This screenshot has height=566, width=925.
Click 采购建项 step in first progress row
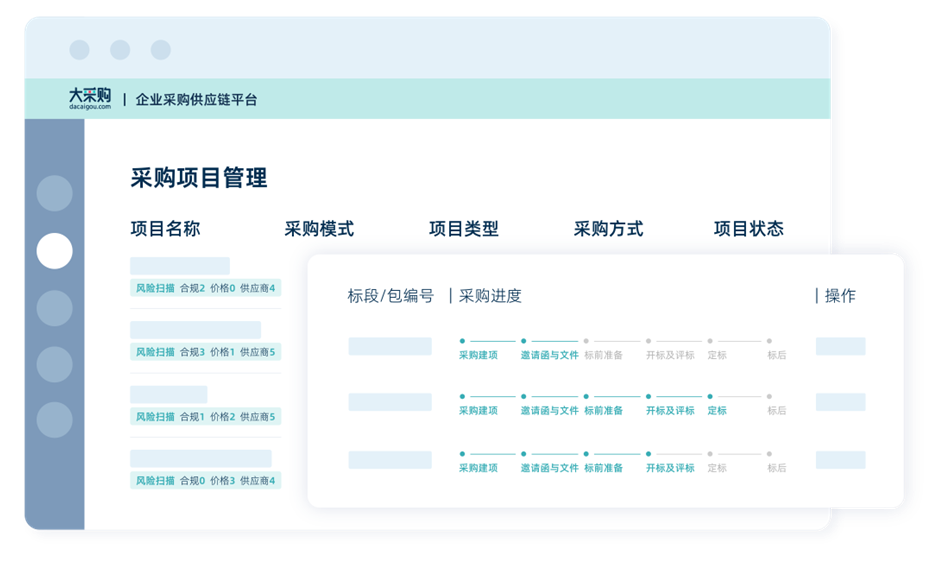pyautogui.click(x=478, y=355)
